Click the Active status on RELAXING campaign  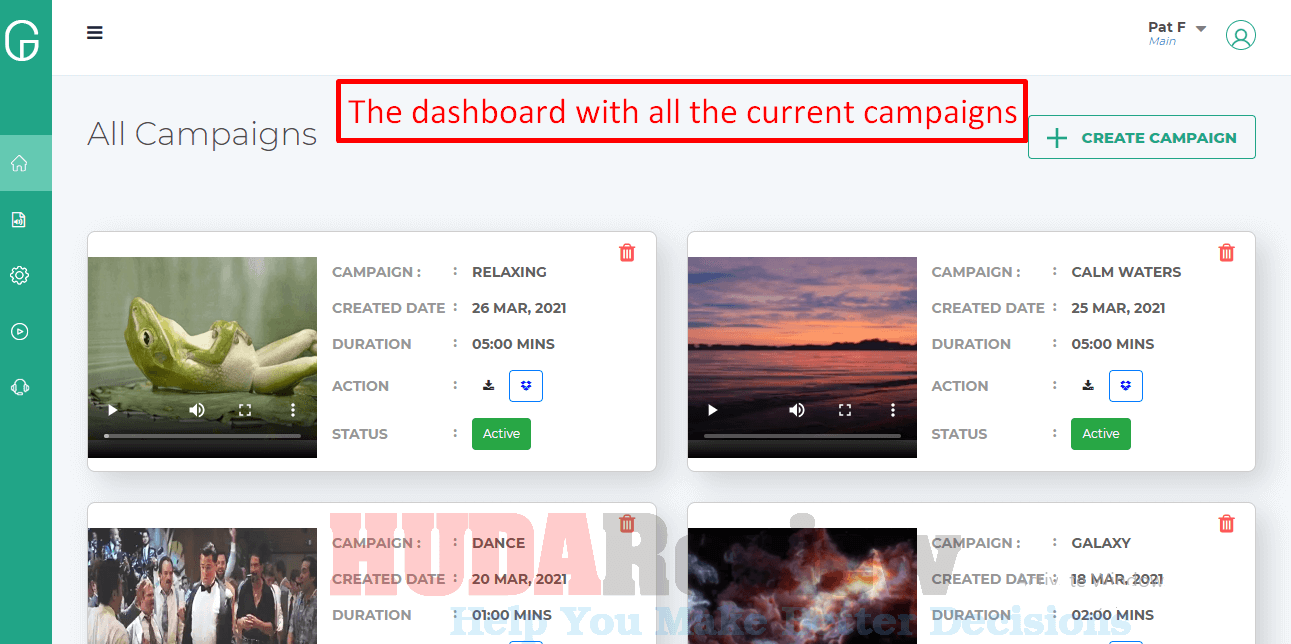[x=501, y=434]
